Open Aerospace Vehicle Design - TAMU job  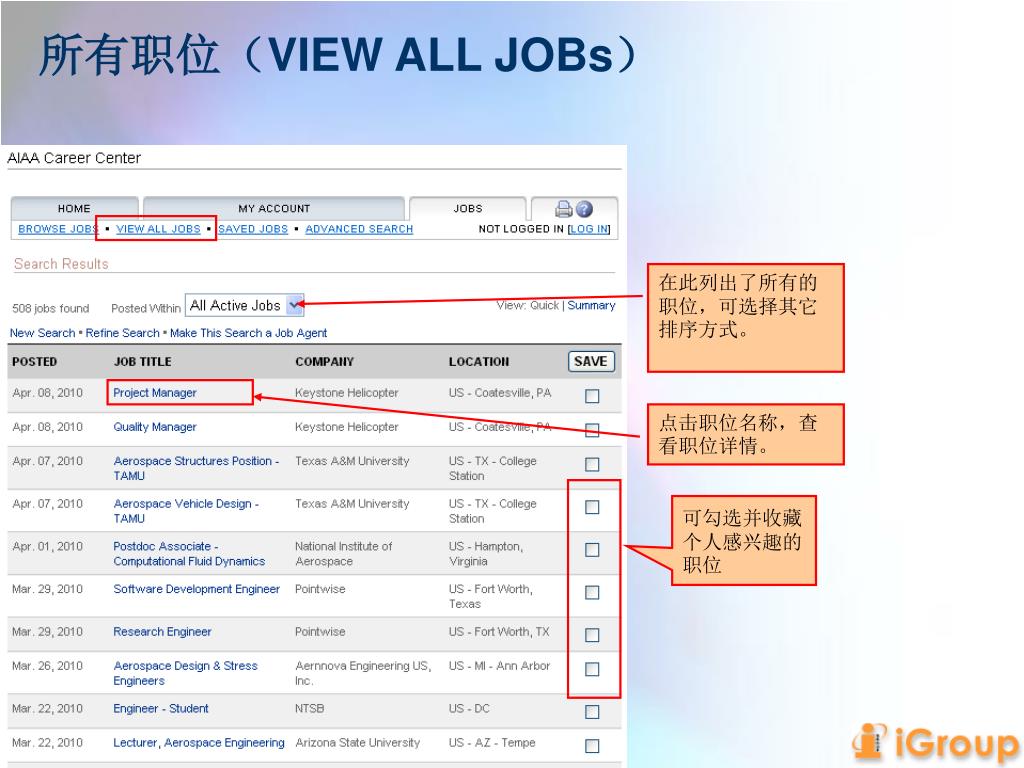click(186, 511)
